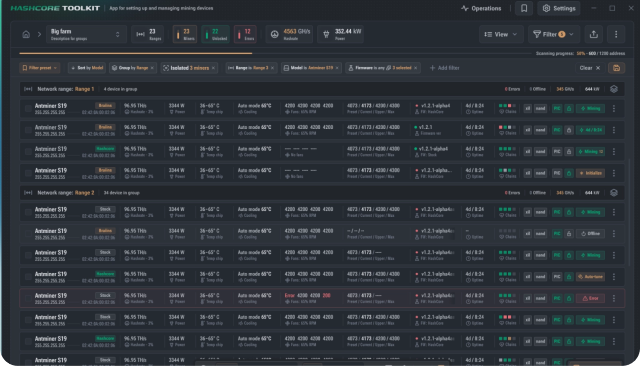Open the View dropdown

click(x=501, y=34)
